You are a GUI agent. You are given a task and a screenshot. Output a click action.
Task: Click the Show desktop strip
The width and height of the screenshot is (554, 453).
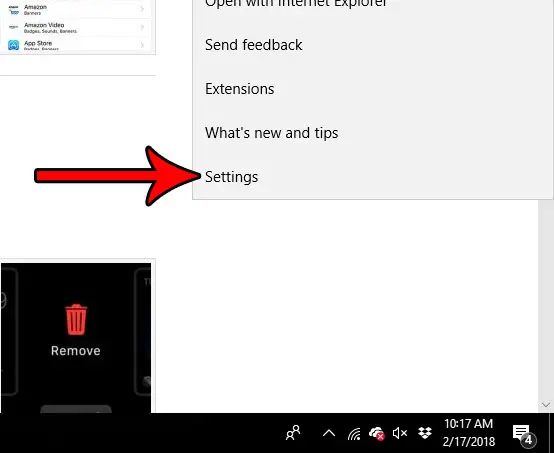[x=552, y=433]
